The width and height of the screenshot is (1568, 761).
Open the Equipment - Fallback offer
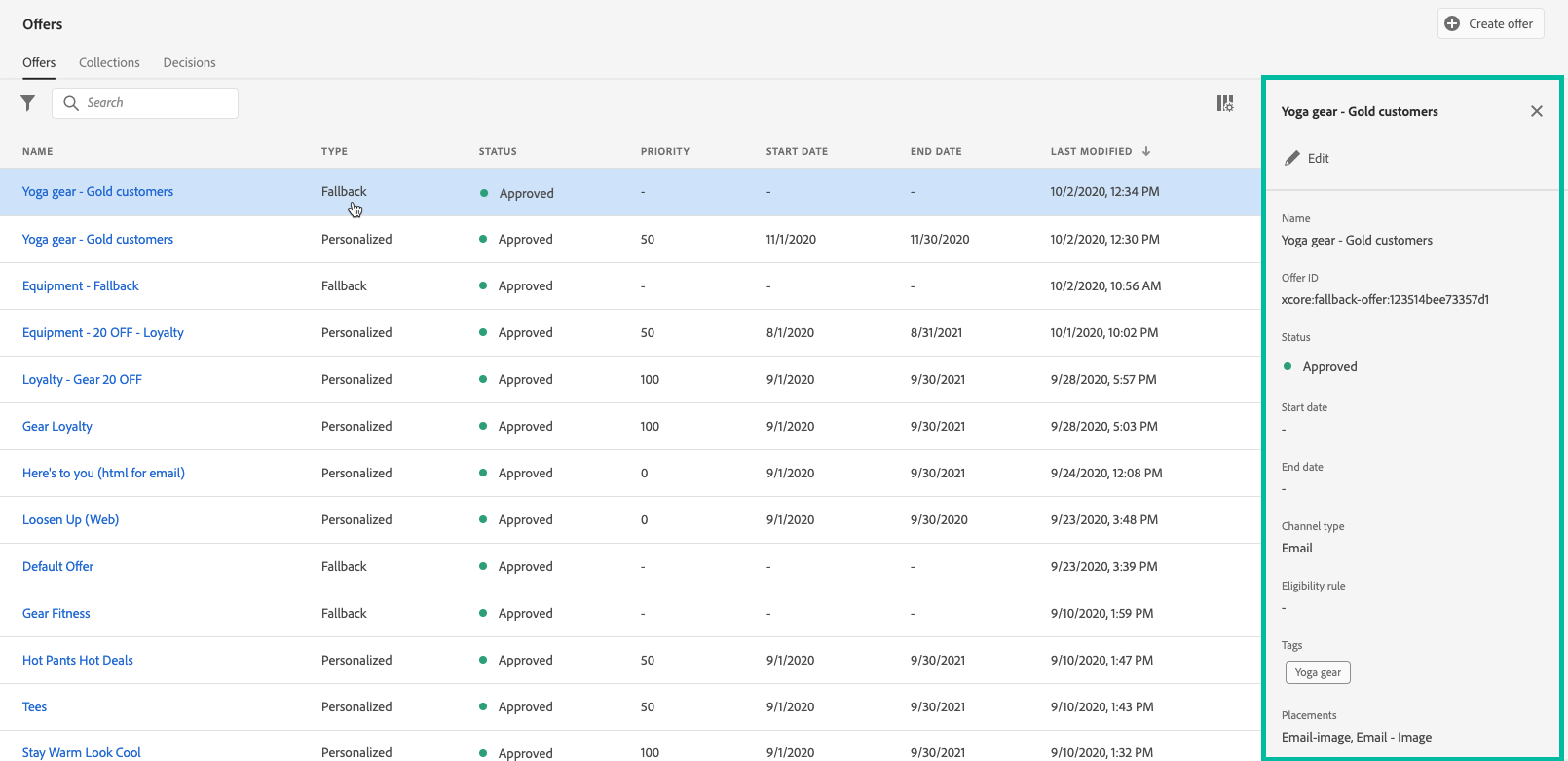81,285
